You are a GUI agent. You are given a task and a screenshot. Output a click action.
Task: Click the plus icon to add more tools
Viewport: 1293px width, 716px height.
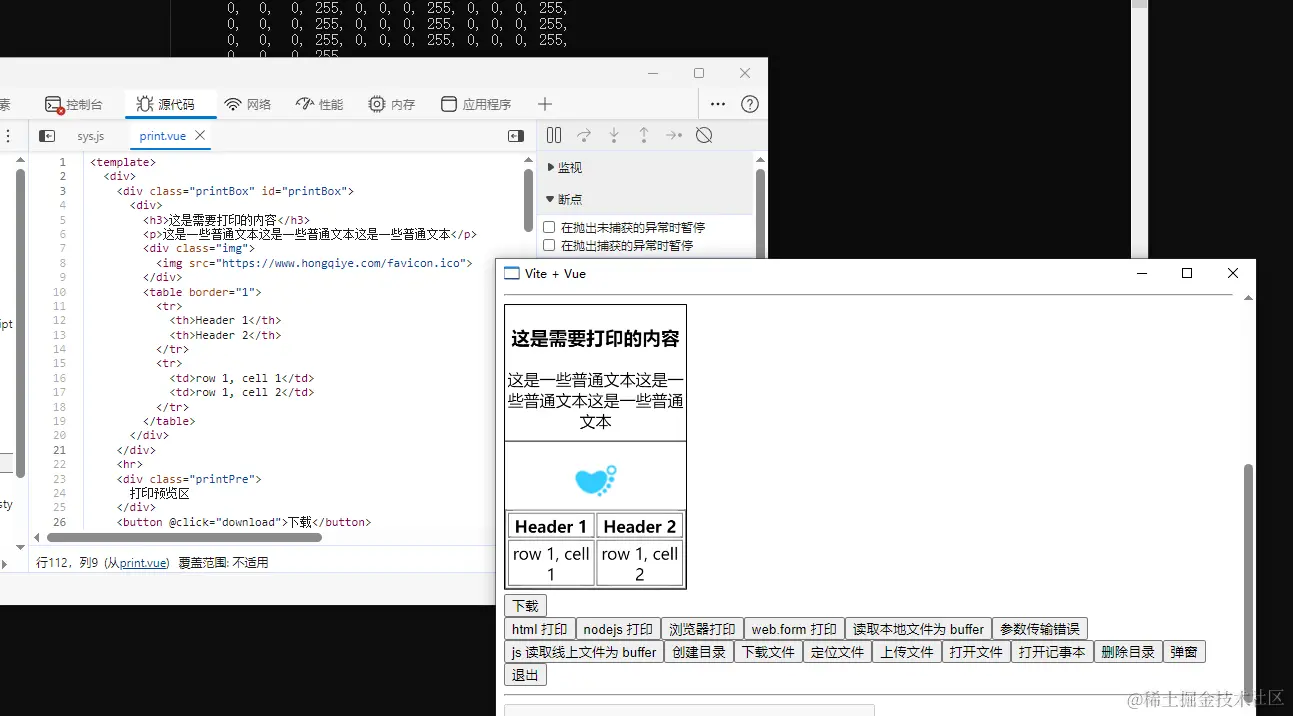[x=544, y=104]
